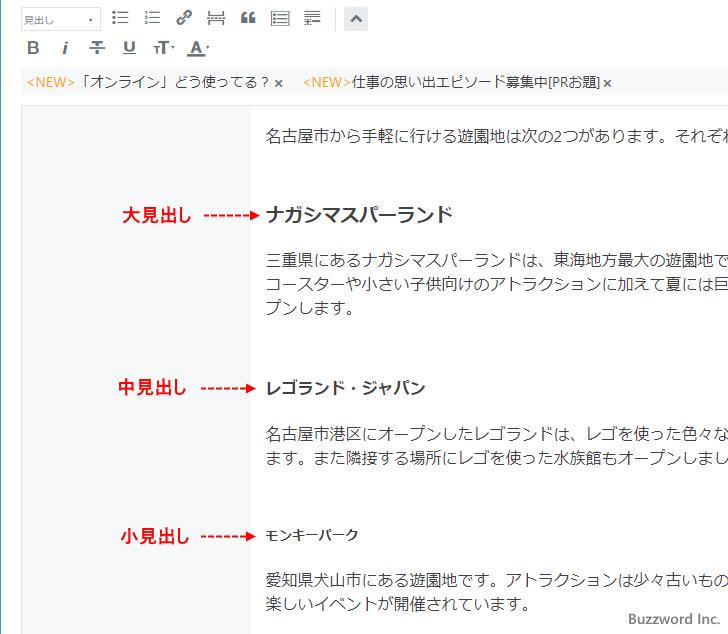Insert a footnote with the toolbar icon

(x=312, y=19)
